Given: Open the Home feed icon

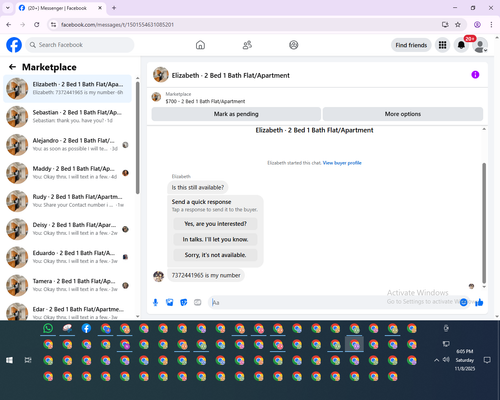Looking at the screenshot, I should 200,45.
